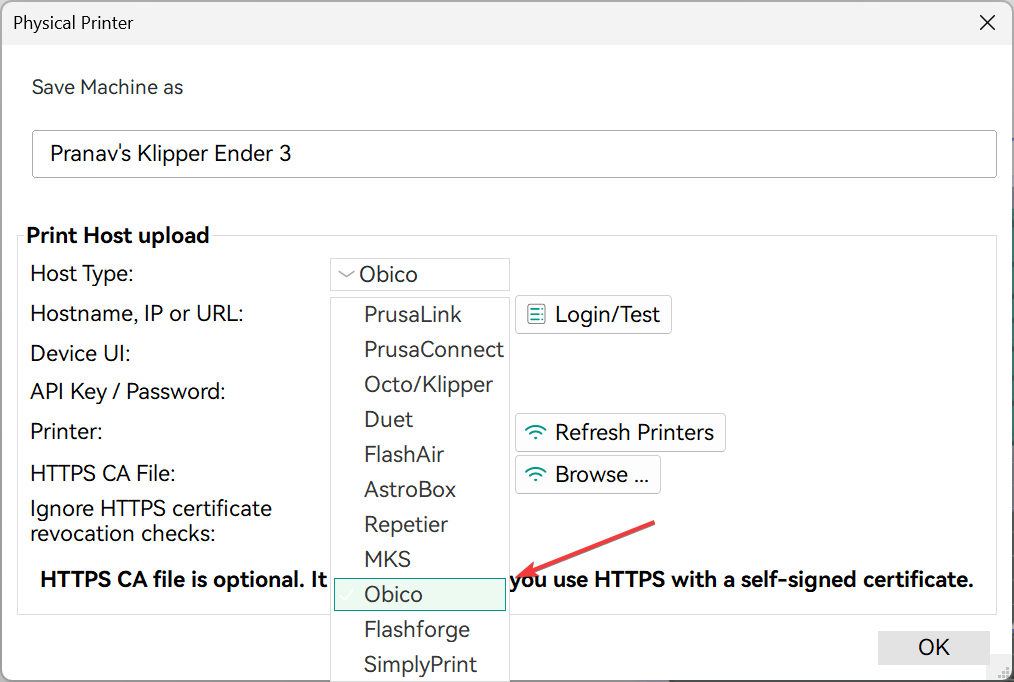Click the wifi icon on Browse button

point(535,474)
